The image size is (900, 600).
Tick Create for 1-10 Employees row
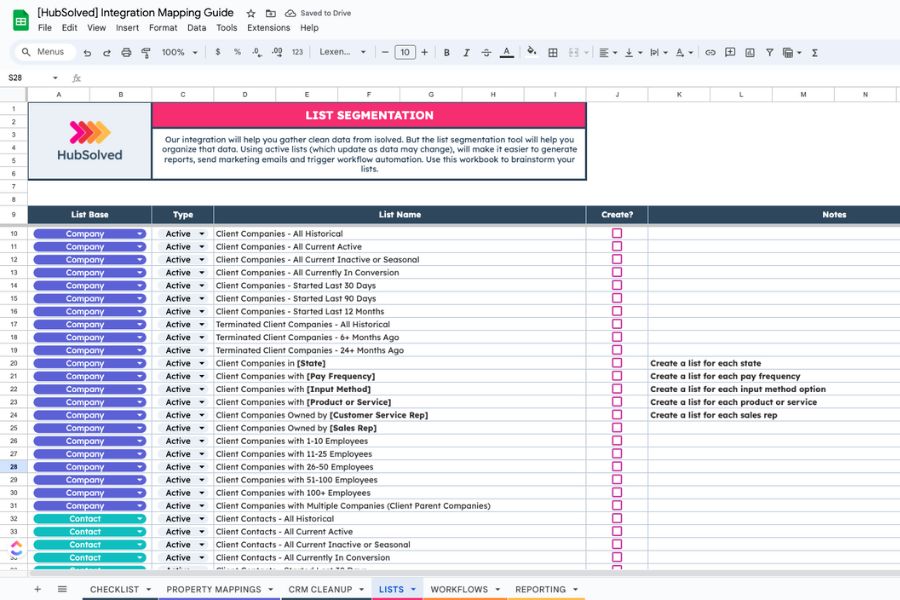click(x=617, y=440)
